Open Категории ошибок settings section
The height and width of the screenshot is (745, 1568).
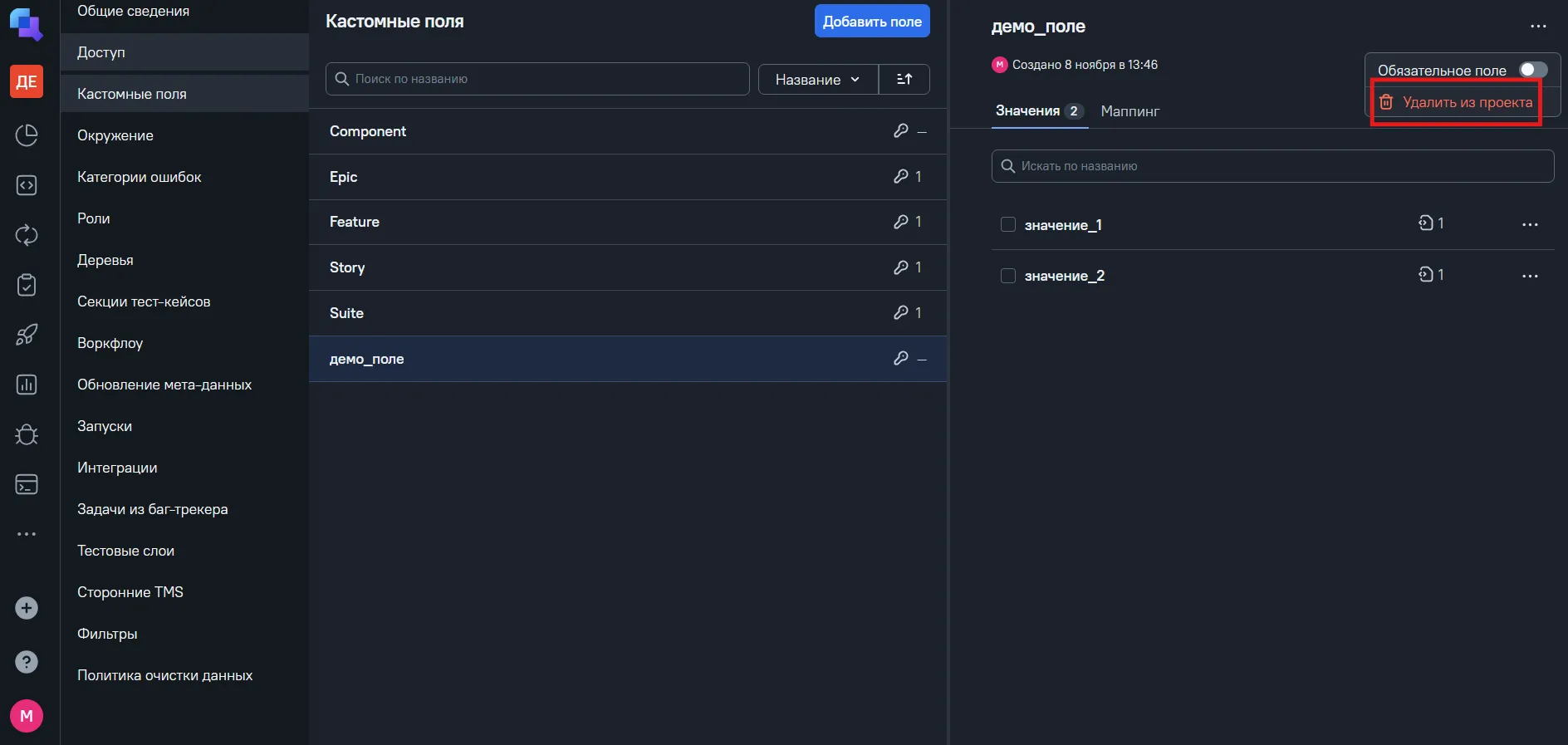(x=140, y=177)
